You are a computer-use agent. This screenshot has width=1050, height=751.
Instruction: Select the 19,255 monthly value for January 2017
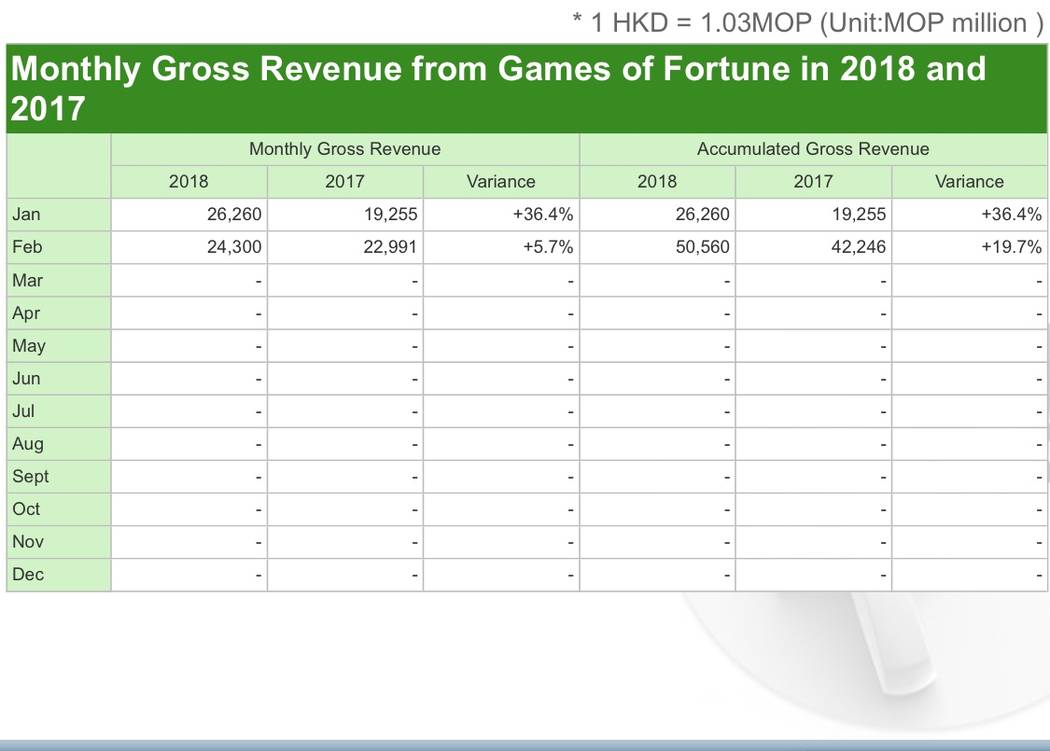point(390,214)
